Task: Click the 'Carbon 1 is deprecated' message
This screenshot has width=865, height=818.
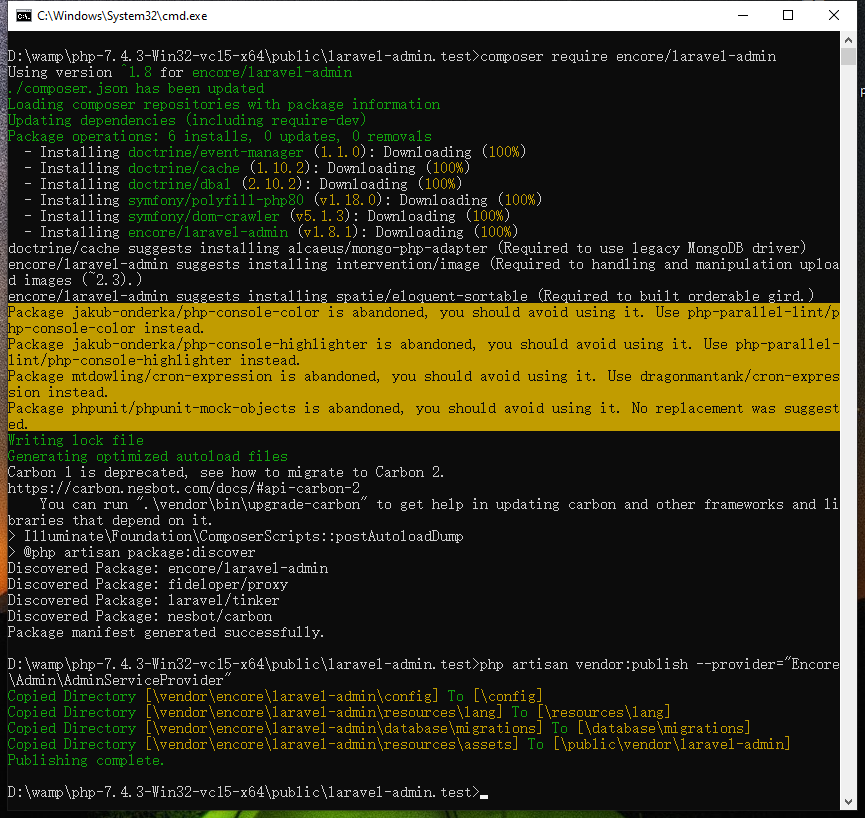Action: (226, 472)
